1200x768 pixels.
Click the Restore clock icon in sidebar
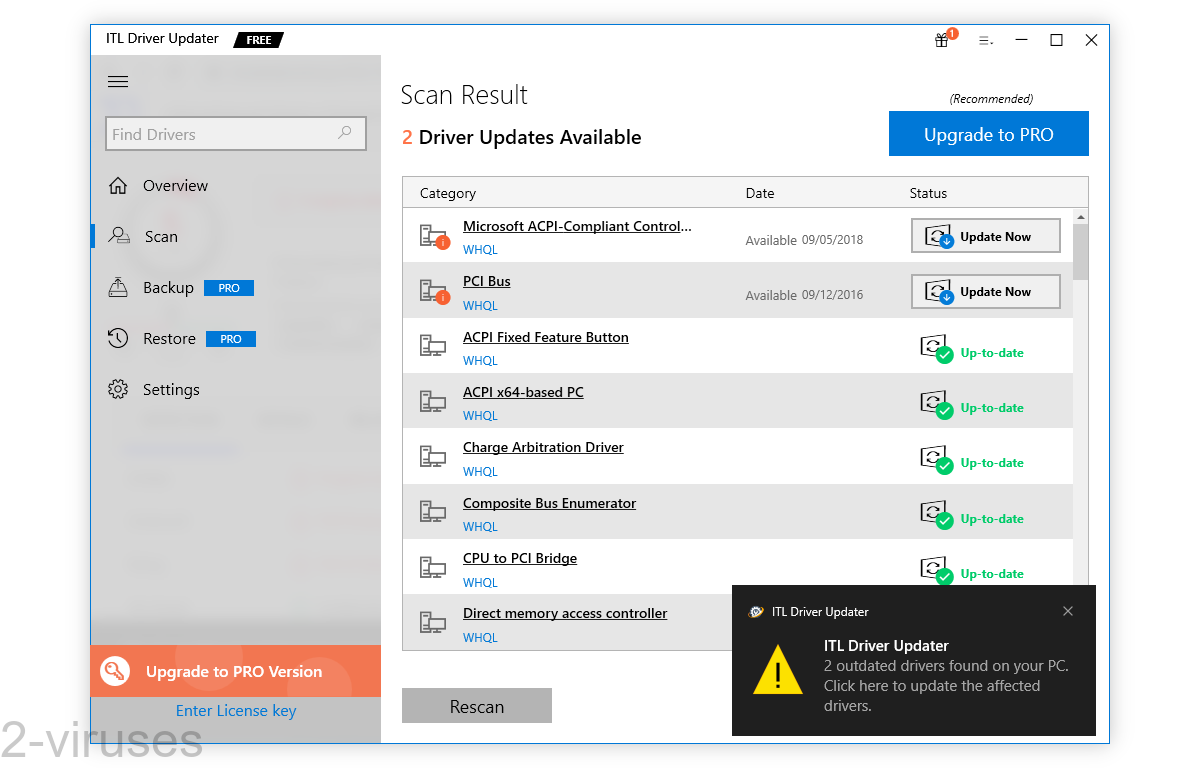(x=118, y=338)
